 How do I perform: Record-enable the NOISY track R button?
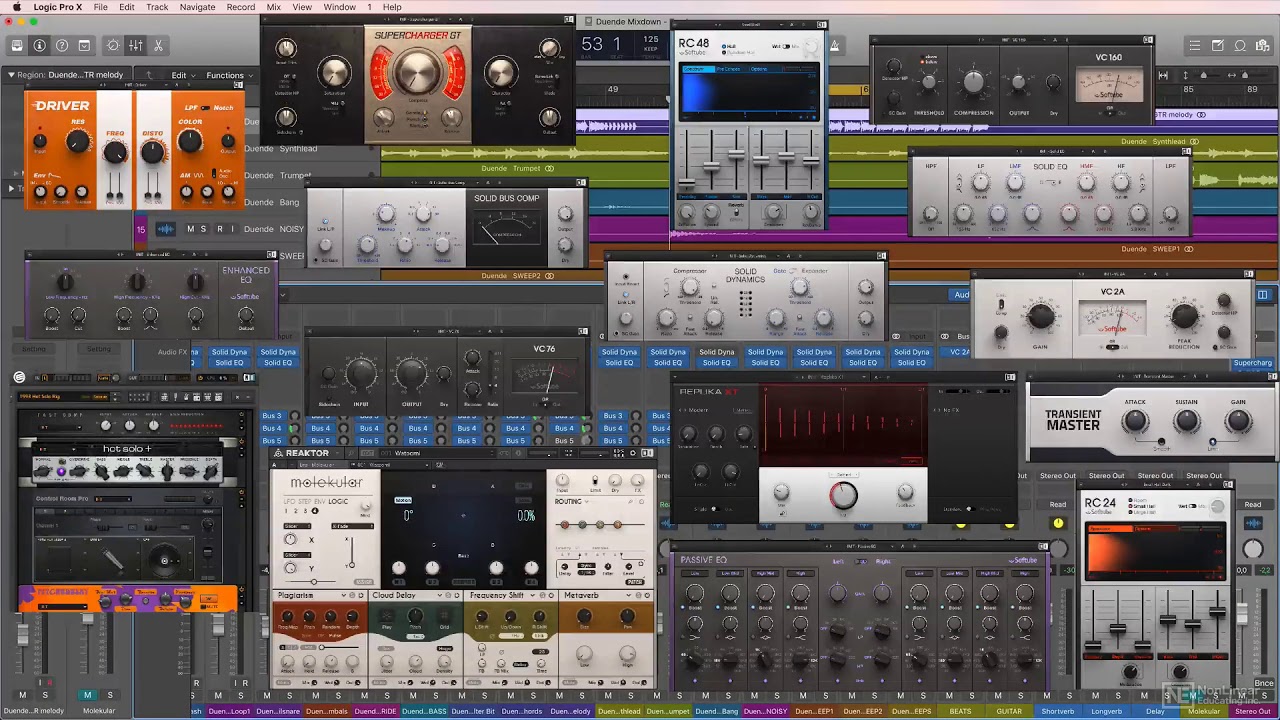tap(218, 229)
